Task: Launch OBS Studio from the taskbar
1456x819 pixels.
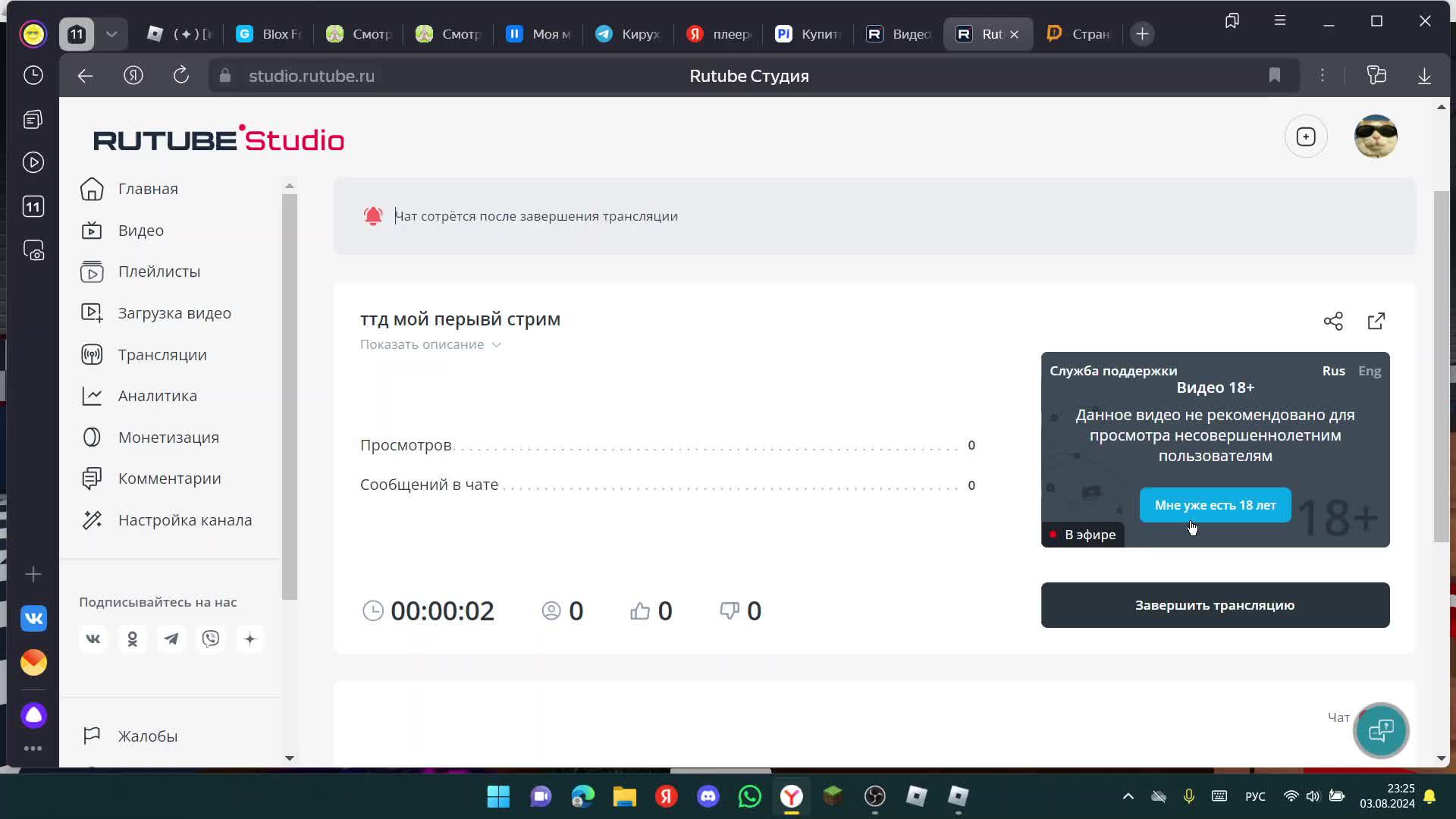Action: 874,797
